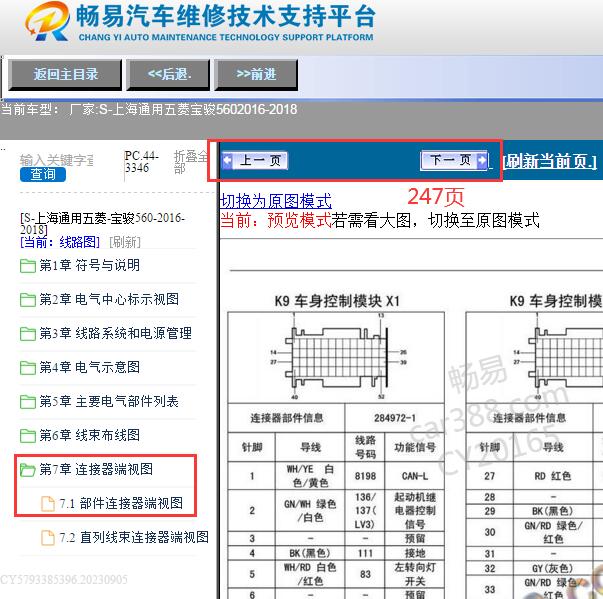The height and width of the screenshot is (599, 603).
Task: Expand chapter 第6章 线束布线图
Action: 89,435
